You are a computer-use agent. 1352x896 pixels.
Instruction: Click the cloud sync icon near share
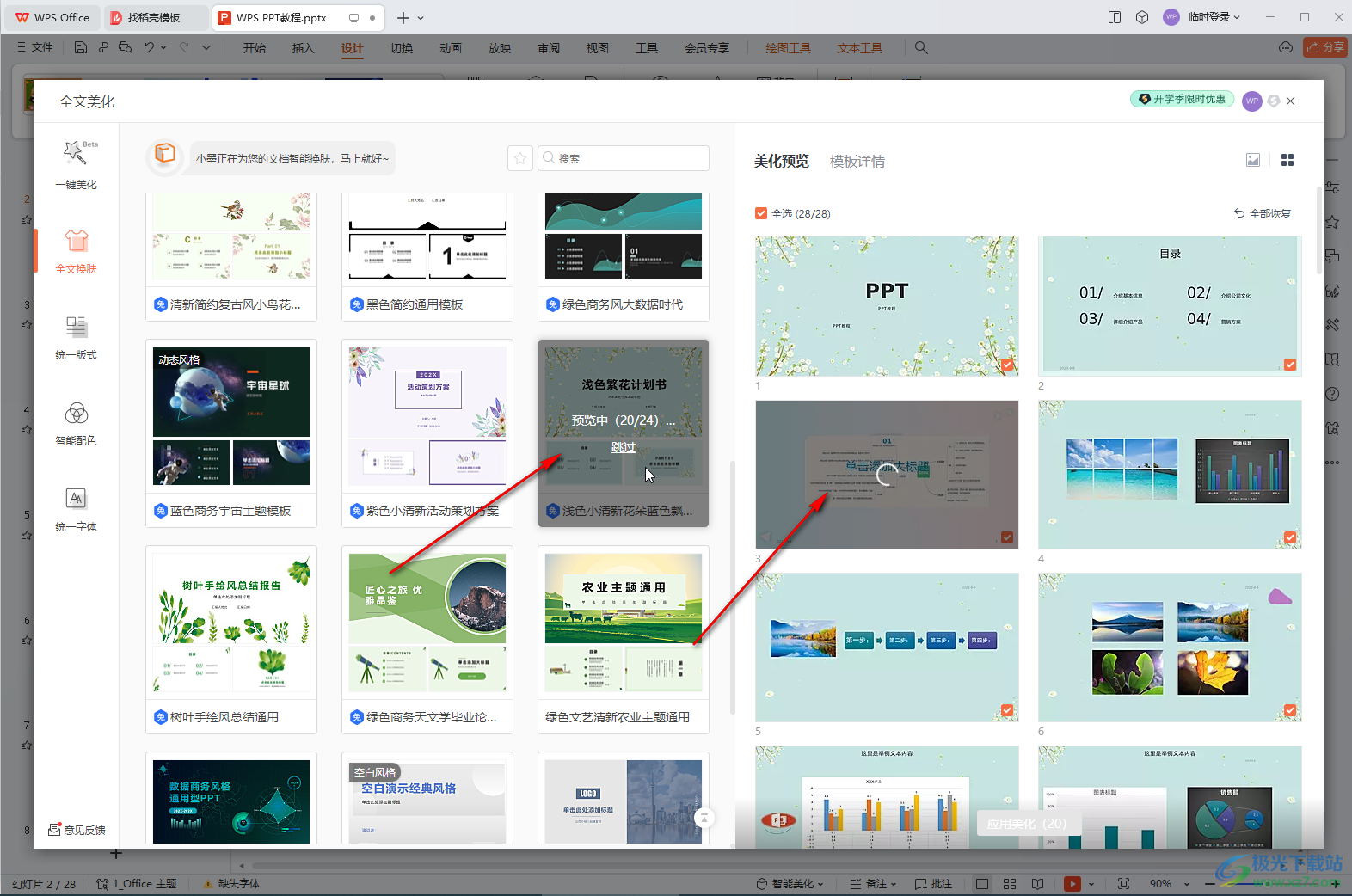1286,47
